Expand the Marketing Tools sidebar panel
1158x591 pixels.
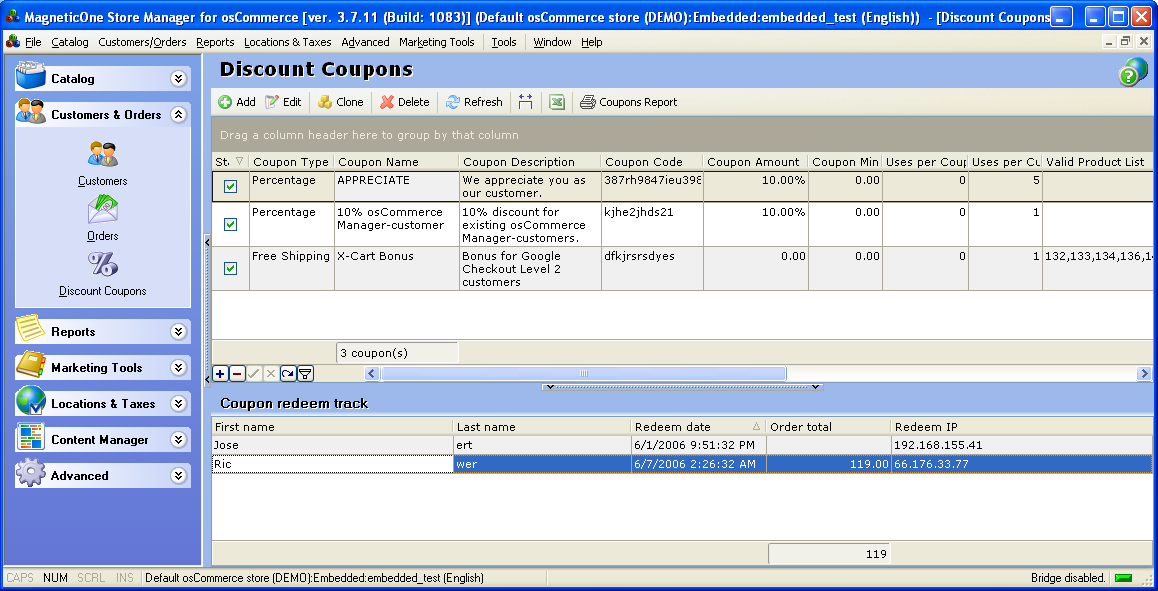tap(178, 367)
